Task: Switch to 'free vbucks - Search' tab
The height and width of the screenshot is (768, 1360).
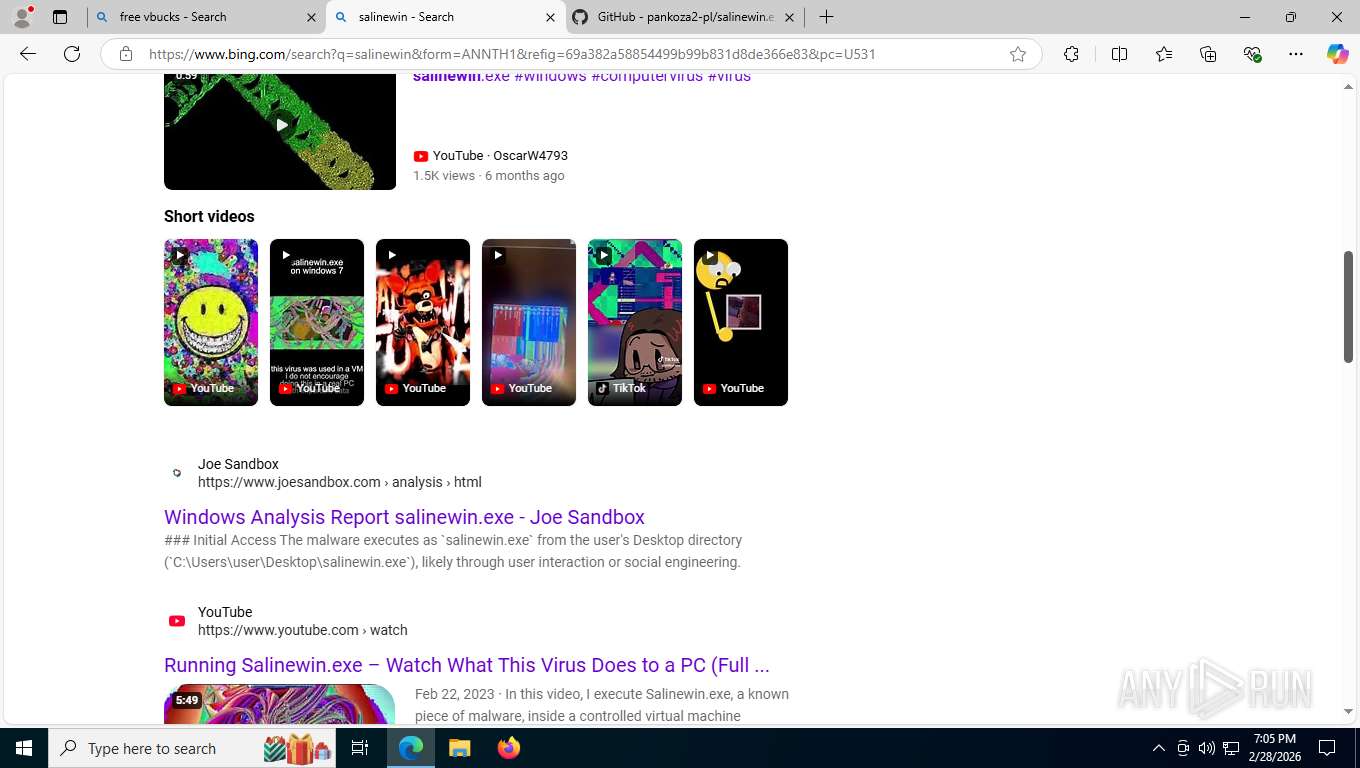Action: [205, 17]
